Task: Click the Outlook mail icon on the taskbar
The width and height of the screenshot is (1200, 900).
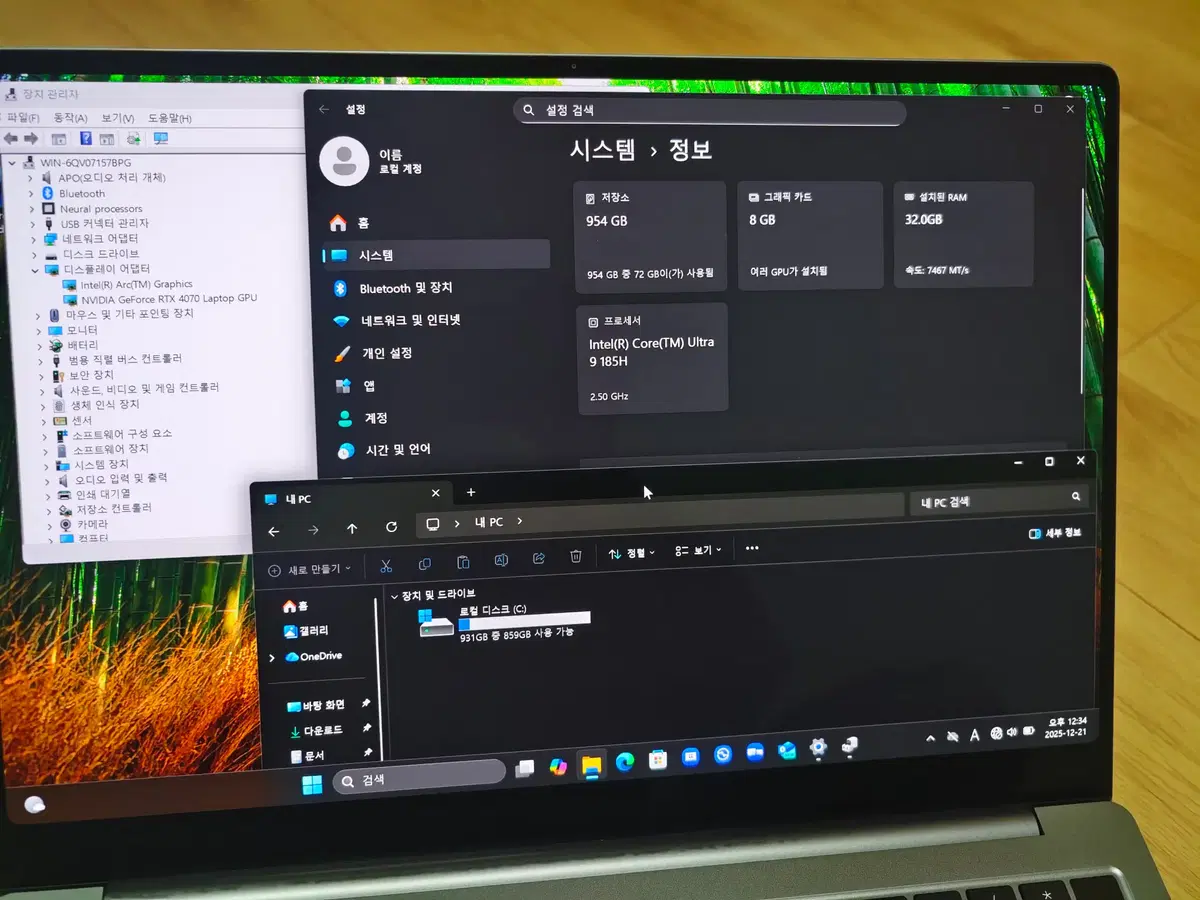Action: pos(787,750)
